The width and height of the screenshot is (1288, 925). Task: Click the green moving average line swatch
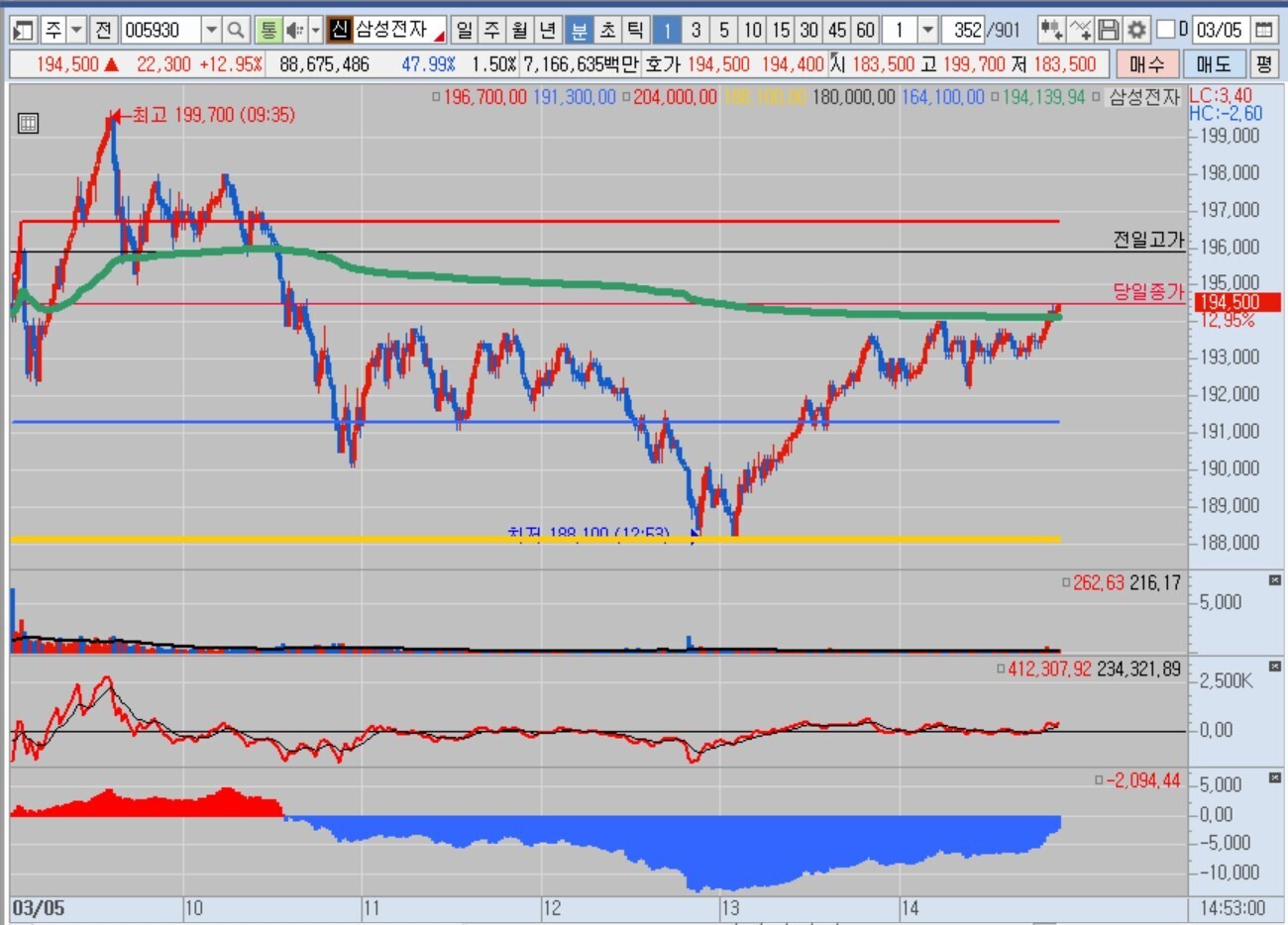tap(995, 97)
